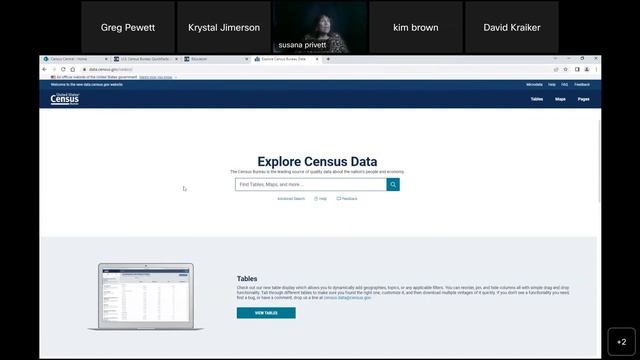
Task: Click the Advanced Search link
Action: (x=291, y=199)
